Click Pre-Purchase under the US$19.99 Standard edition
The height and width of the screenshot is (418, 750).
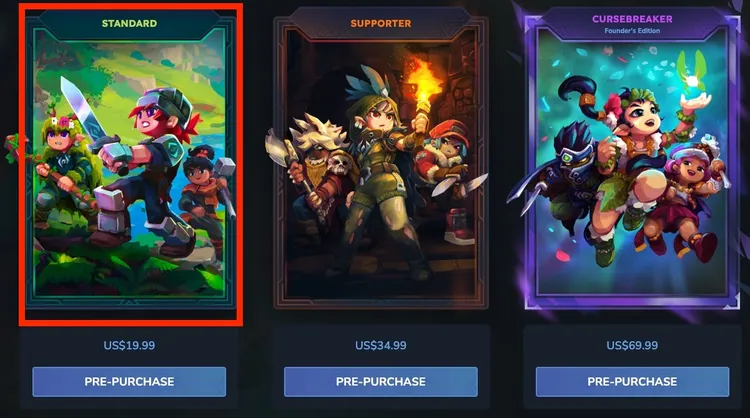pyautogui.click(x=129, y=382)
